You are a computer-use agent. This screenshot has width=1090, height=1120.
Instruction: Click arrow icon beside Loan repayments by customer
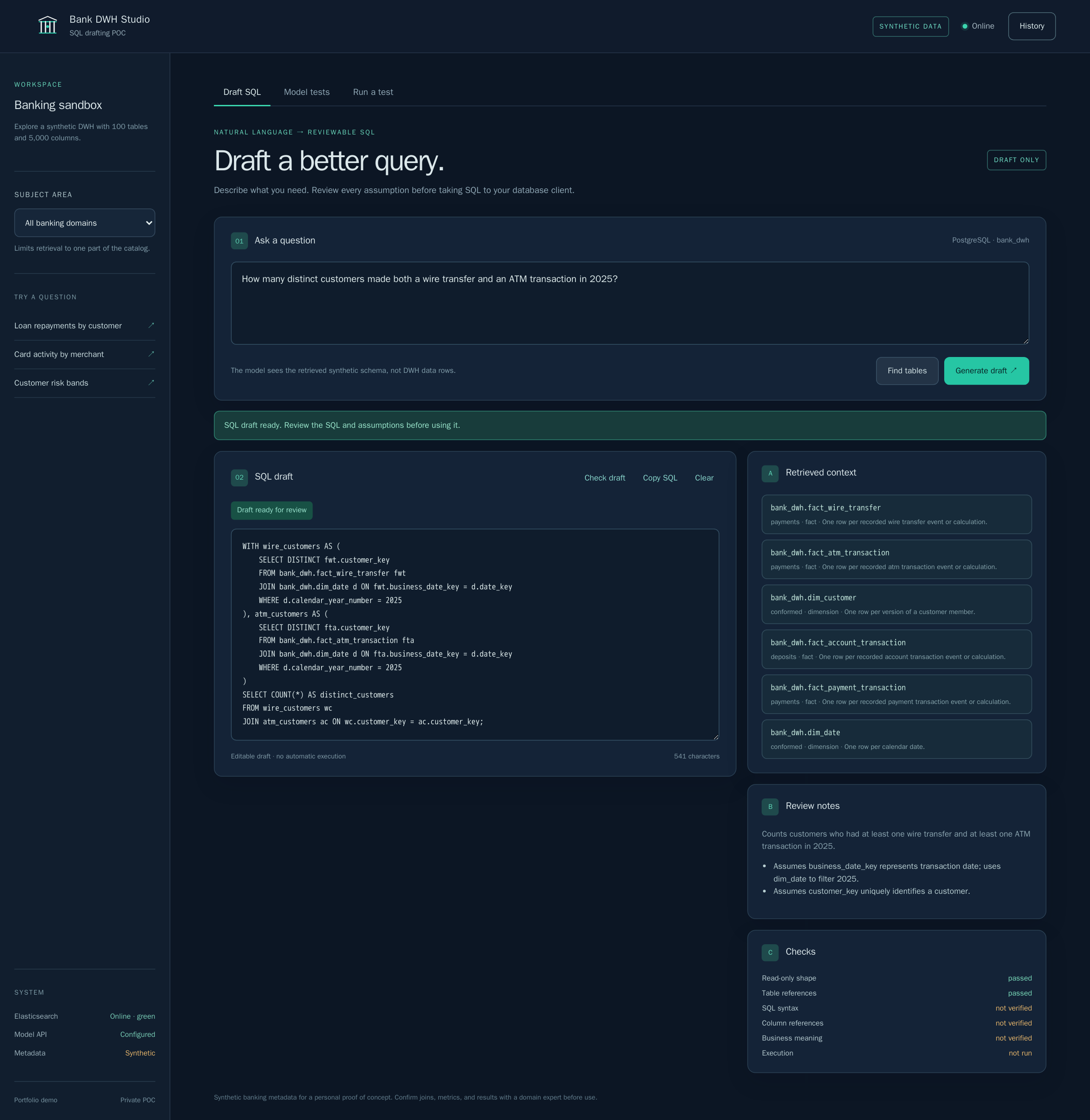[x=151, y=325]
